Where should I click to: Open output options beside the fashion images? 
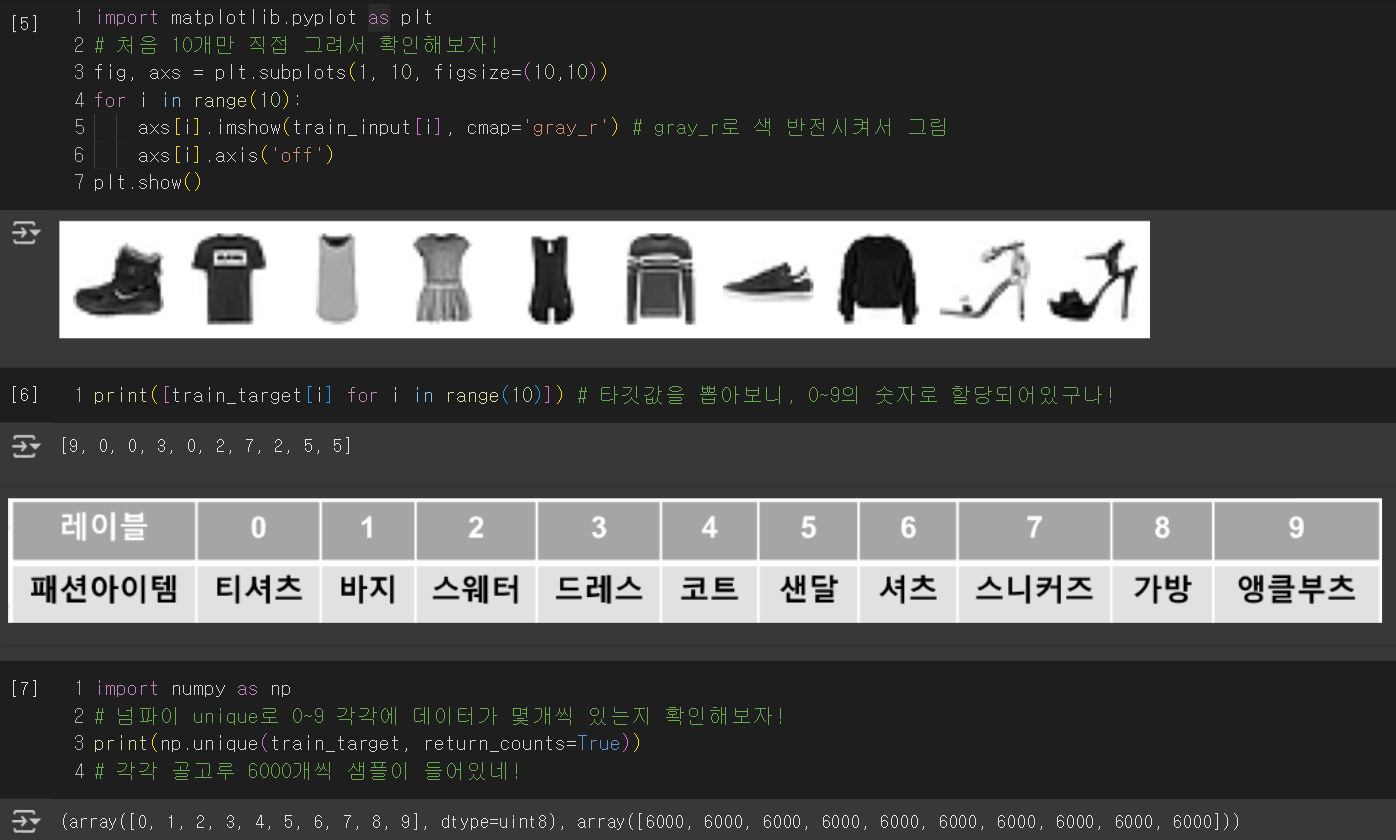coord(25,235)
